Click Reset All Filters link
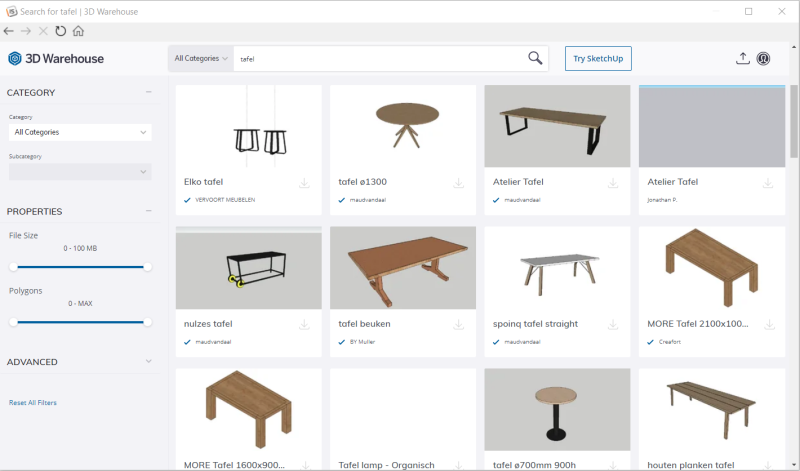This screenshot has height=471, width=800. tap(33, 402)
